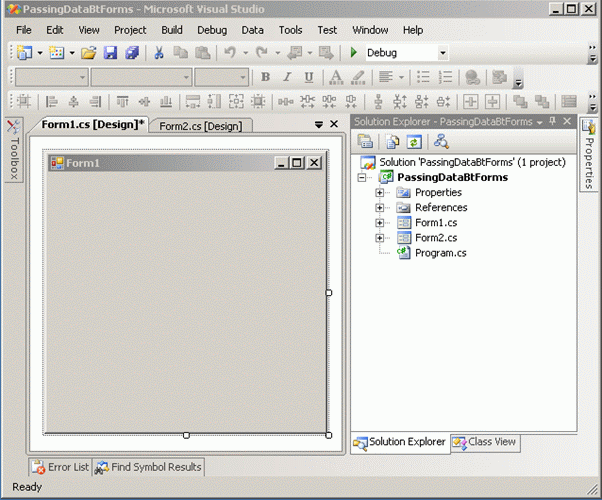Open the Properties side panel tab
The height and width of the screenshot is (500, 602).
tap(589, 154)
